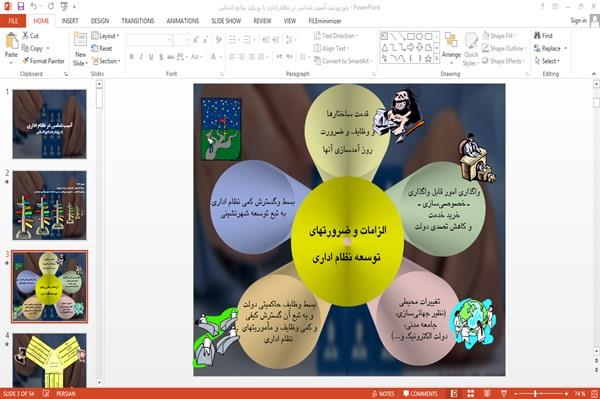Click Sign in
The image size is (600, 399).
coord(579,21)
